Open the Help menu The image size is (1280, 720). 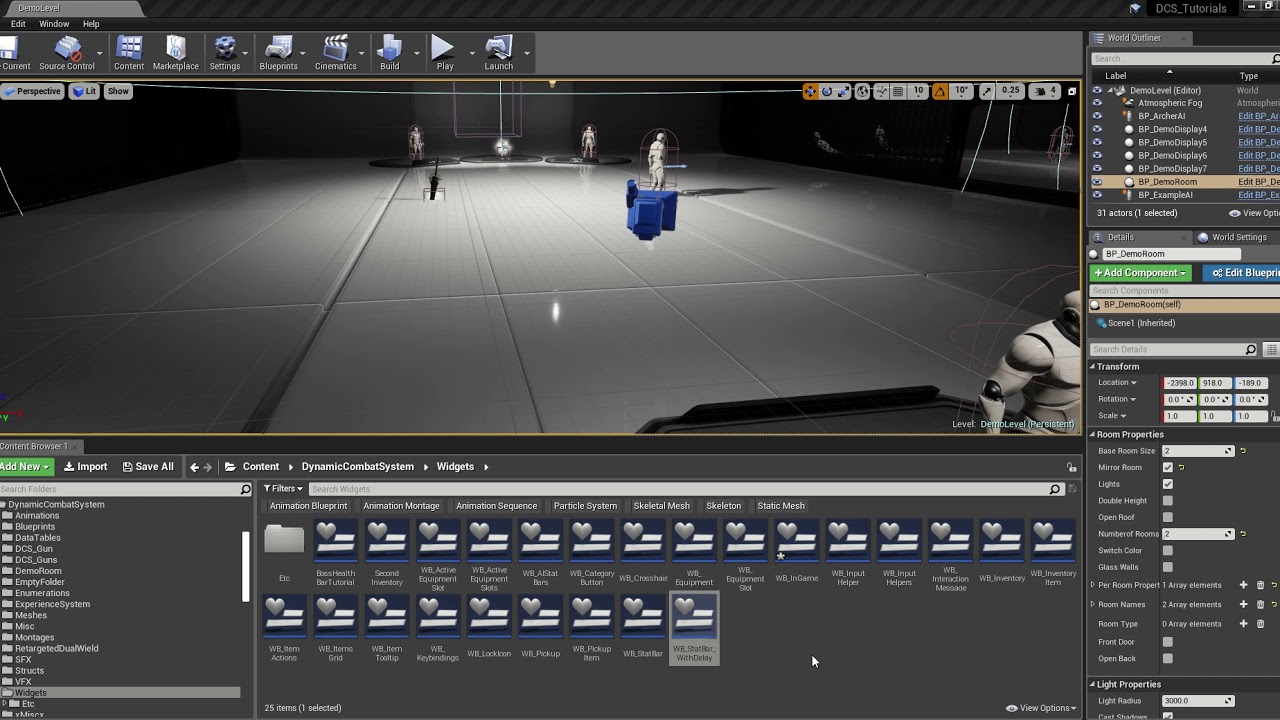91,24
